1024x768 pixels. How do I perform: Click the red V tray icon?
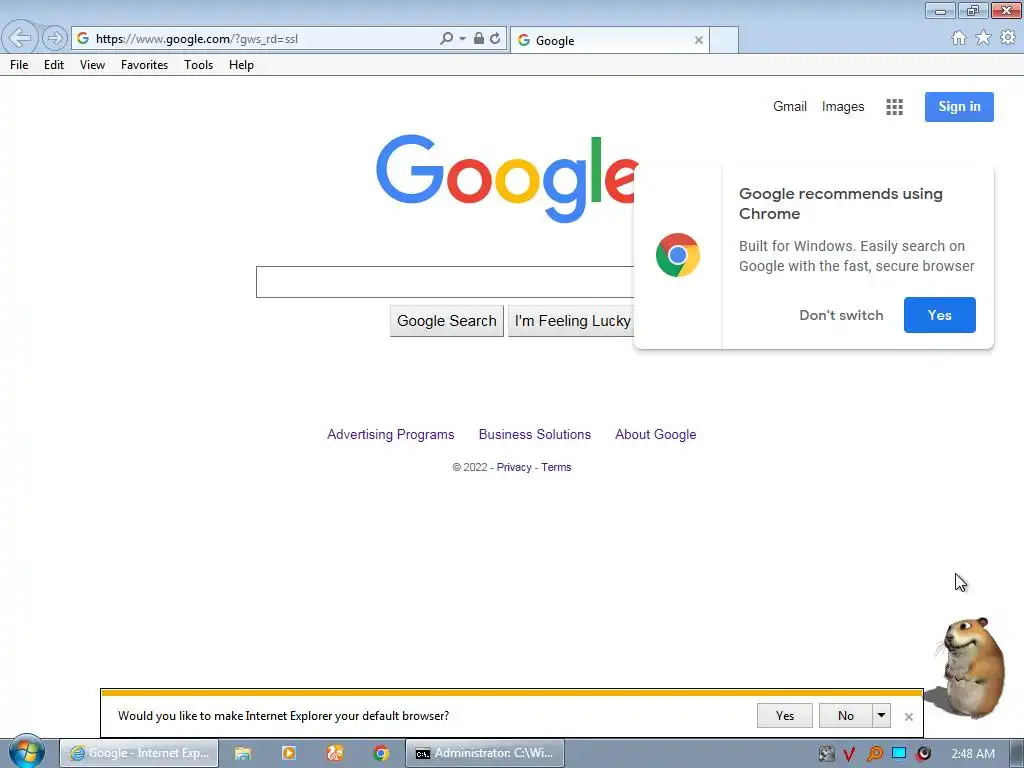tap(849, 754)
